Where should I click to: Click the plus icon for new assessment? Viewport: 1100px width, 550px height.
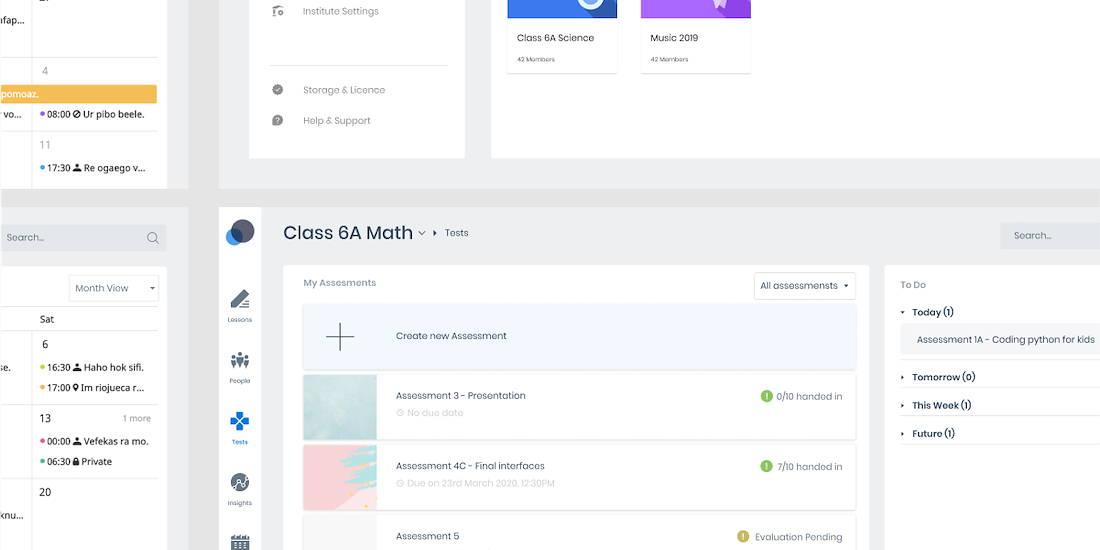click(x=340, y=337)
